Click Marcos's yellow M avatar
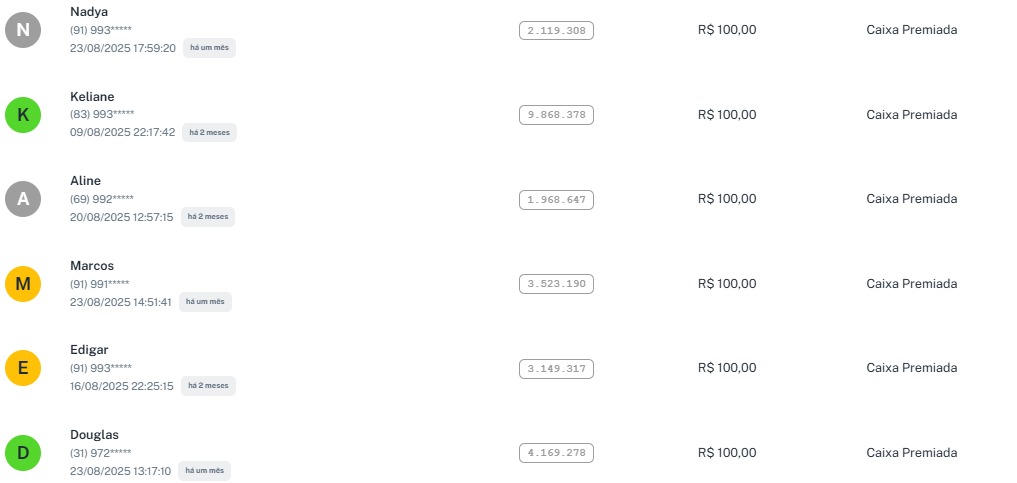This screenshot has width=1017, height=483. coord(23,284)
